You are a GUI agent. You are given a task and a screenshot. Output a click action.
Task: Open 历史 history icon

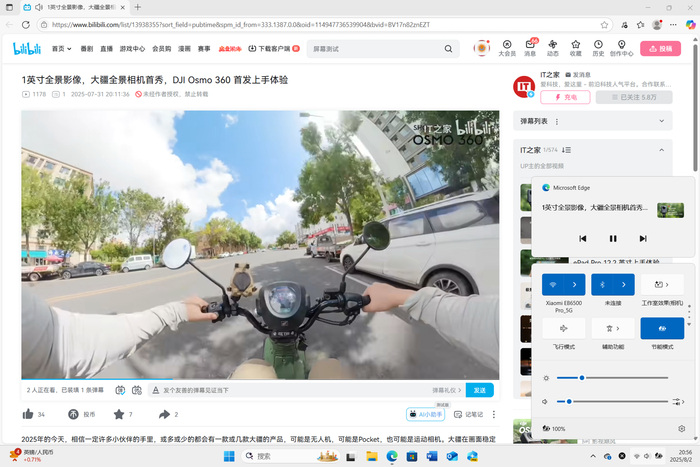(x=598, y=48)
